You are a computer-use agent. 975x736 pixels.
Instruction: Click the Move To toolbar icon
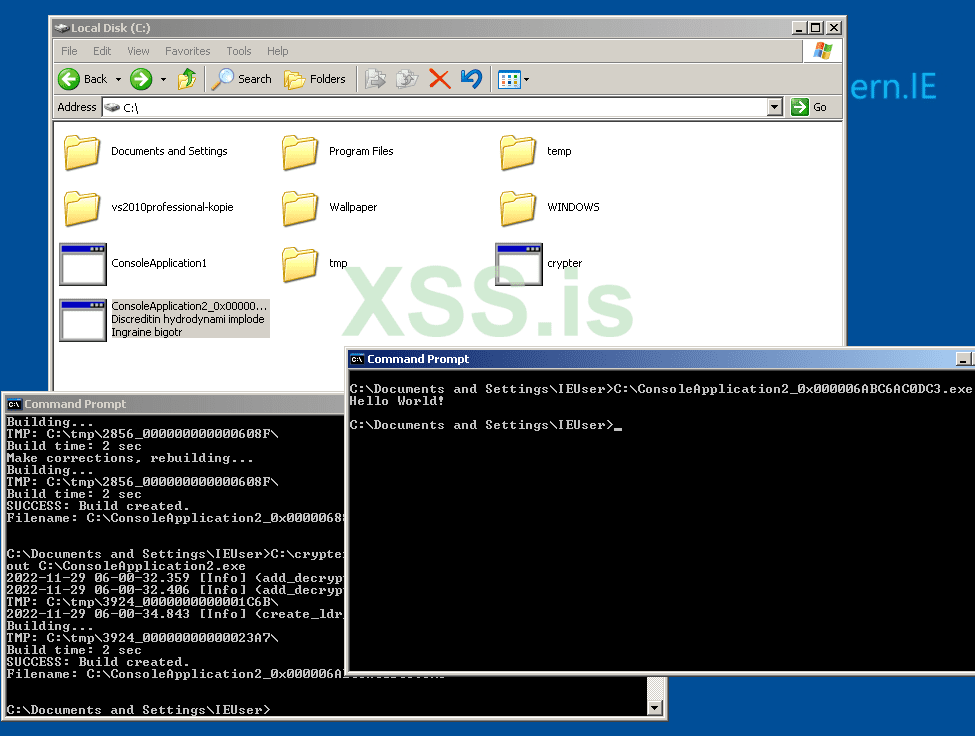pyautogui.click(x=375, y=79)
